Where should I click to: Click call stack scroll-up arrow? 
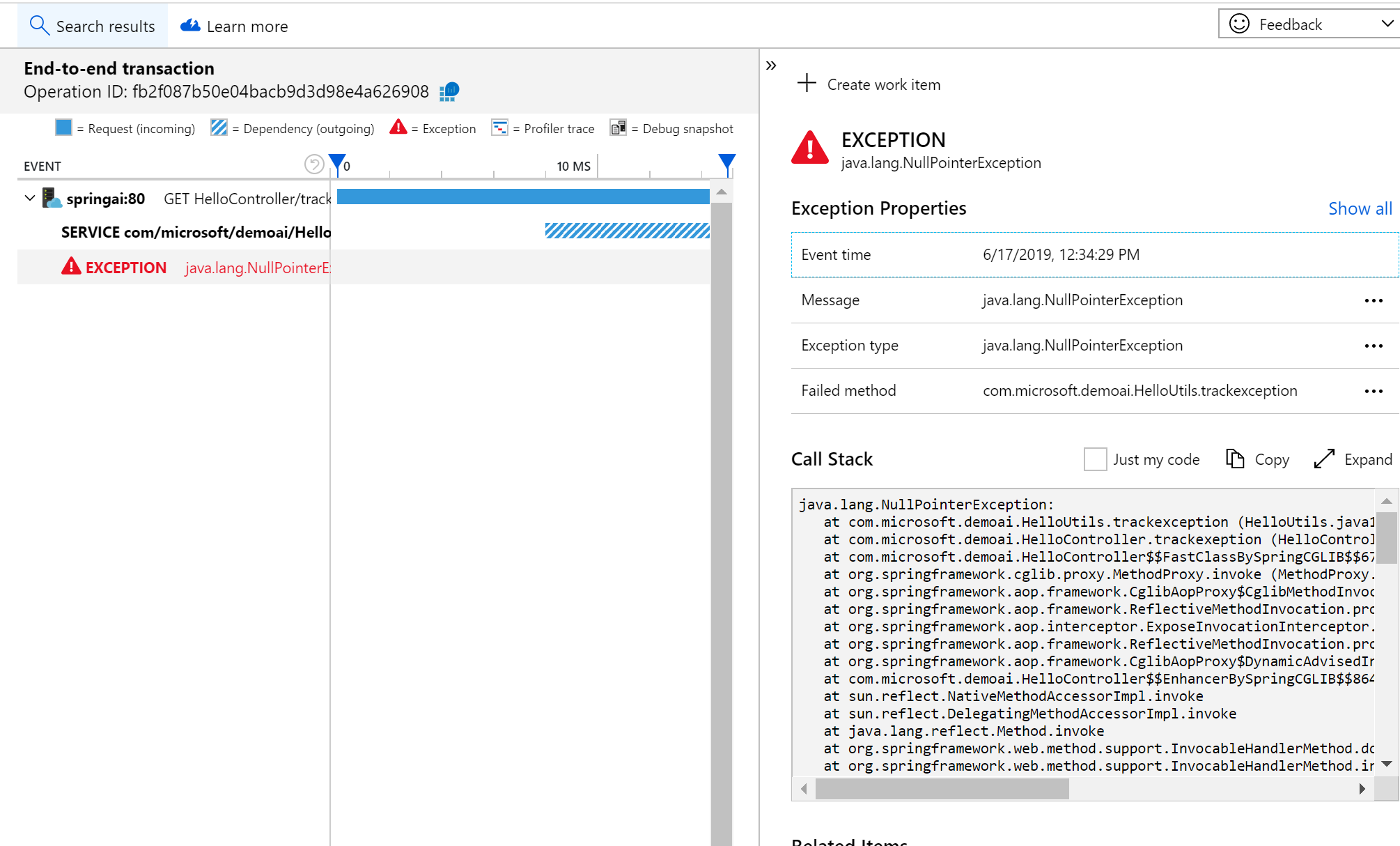(x=1386, y=501)
